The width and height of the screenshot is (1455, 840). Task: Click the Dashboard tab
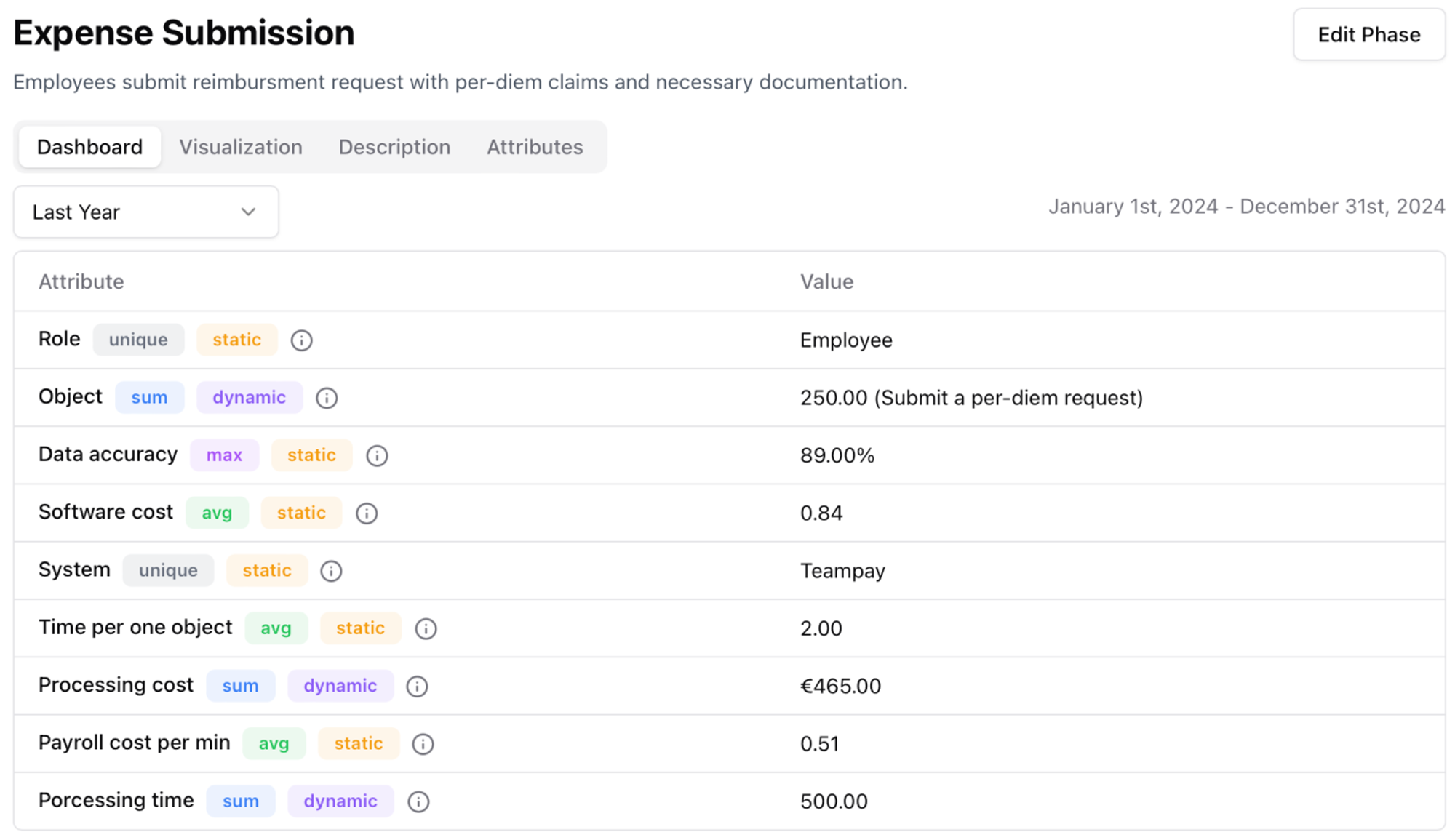[x=89, y=148]
